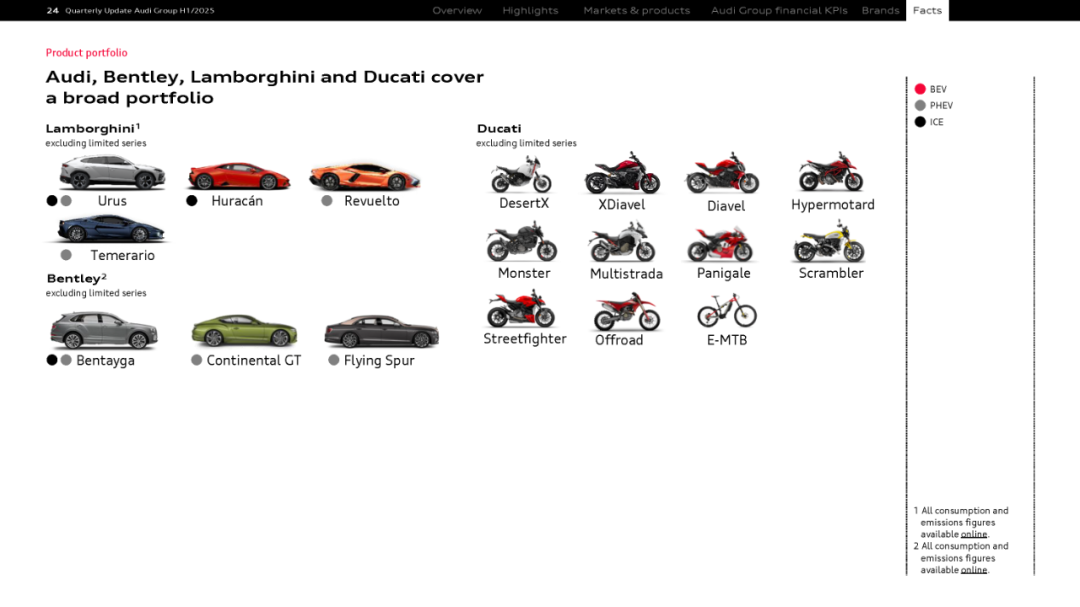Click the E-MTB bicycle image
Image resolution: width=1080 pixels, height=607 pixels.
click(727, 311)
